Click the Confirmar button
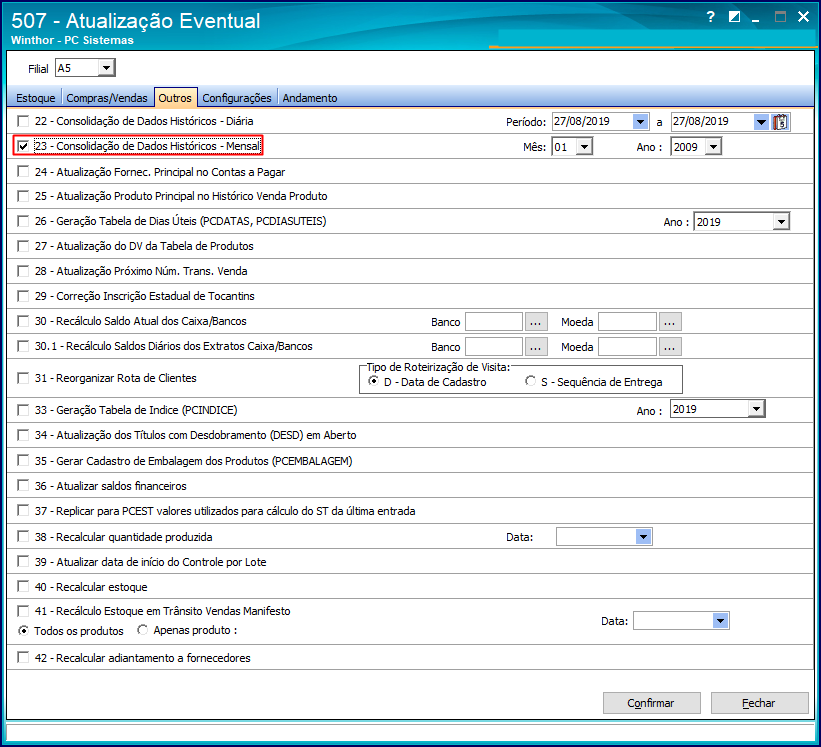This screenshot has height=747, width=821. point(651,703)
